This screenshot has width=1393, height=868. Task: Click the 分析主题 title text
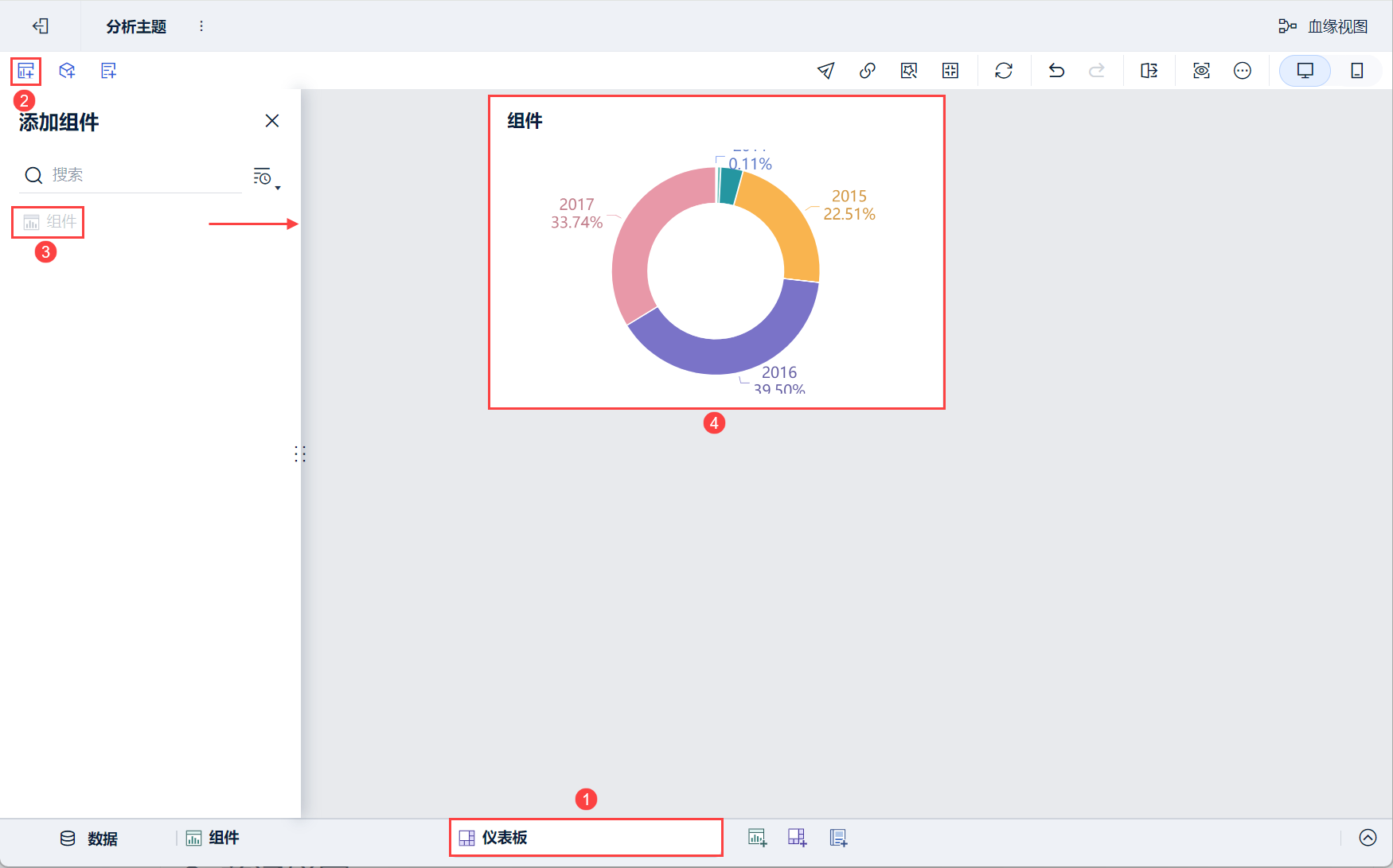136,26
